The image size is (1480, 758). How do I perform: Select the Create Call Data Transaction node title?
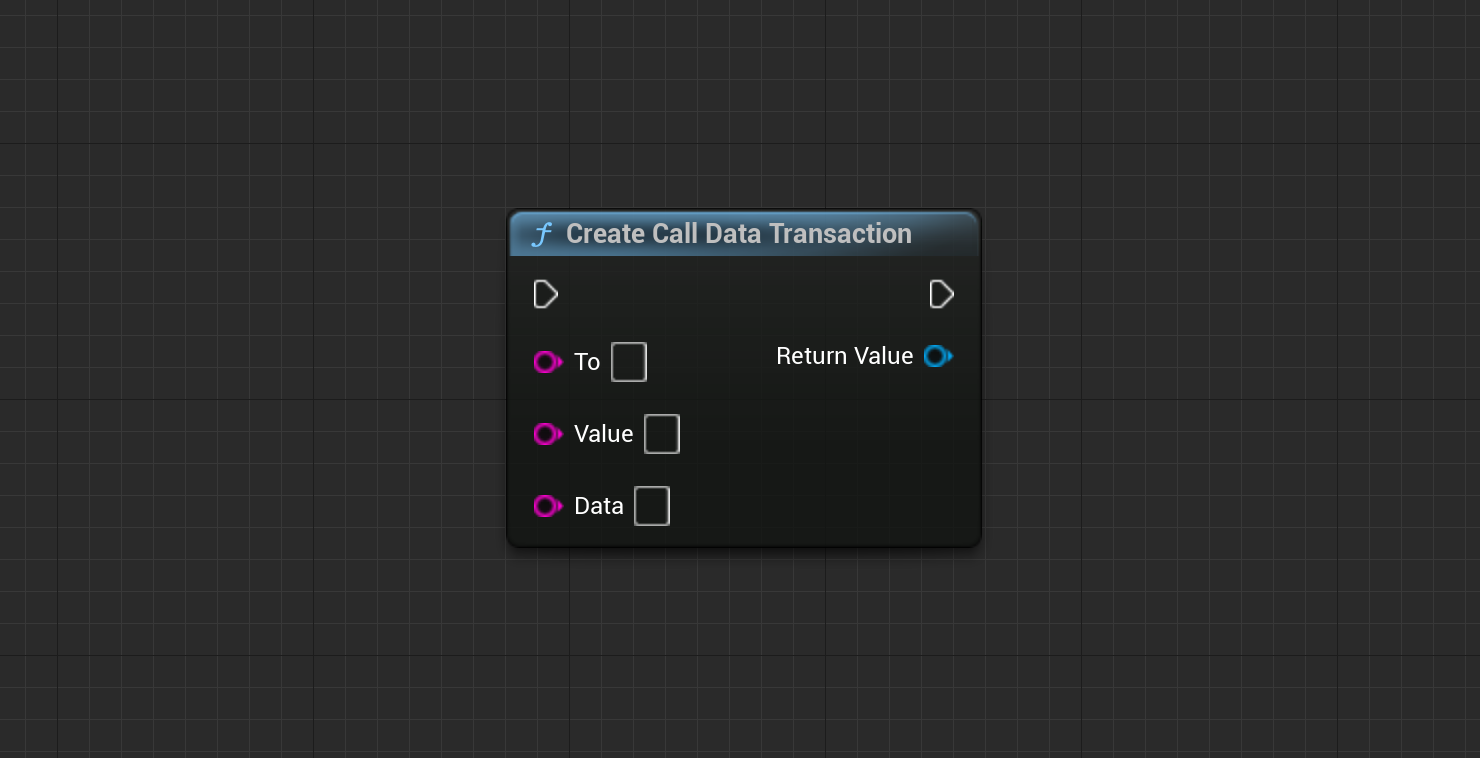(x=739, y=234)
